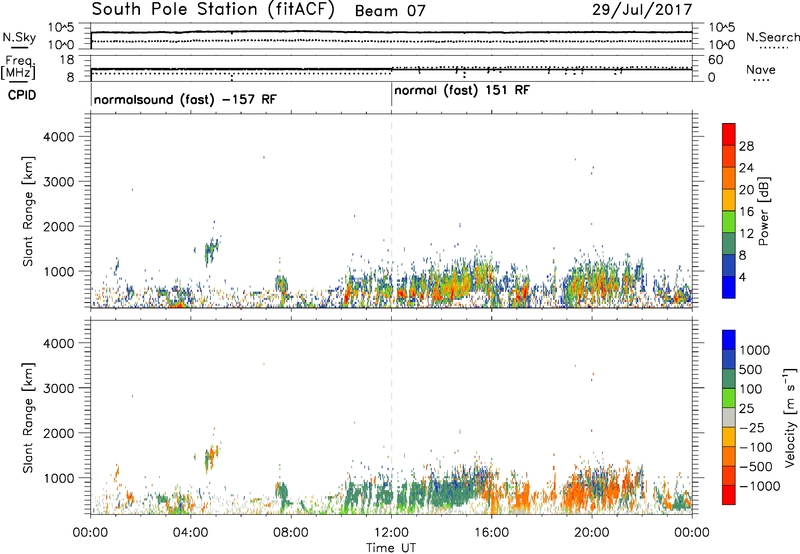Screen dimensions: 800x554
Task: Select the "N.Search" legend label
Action: [772, 37]
